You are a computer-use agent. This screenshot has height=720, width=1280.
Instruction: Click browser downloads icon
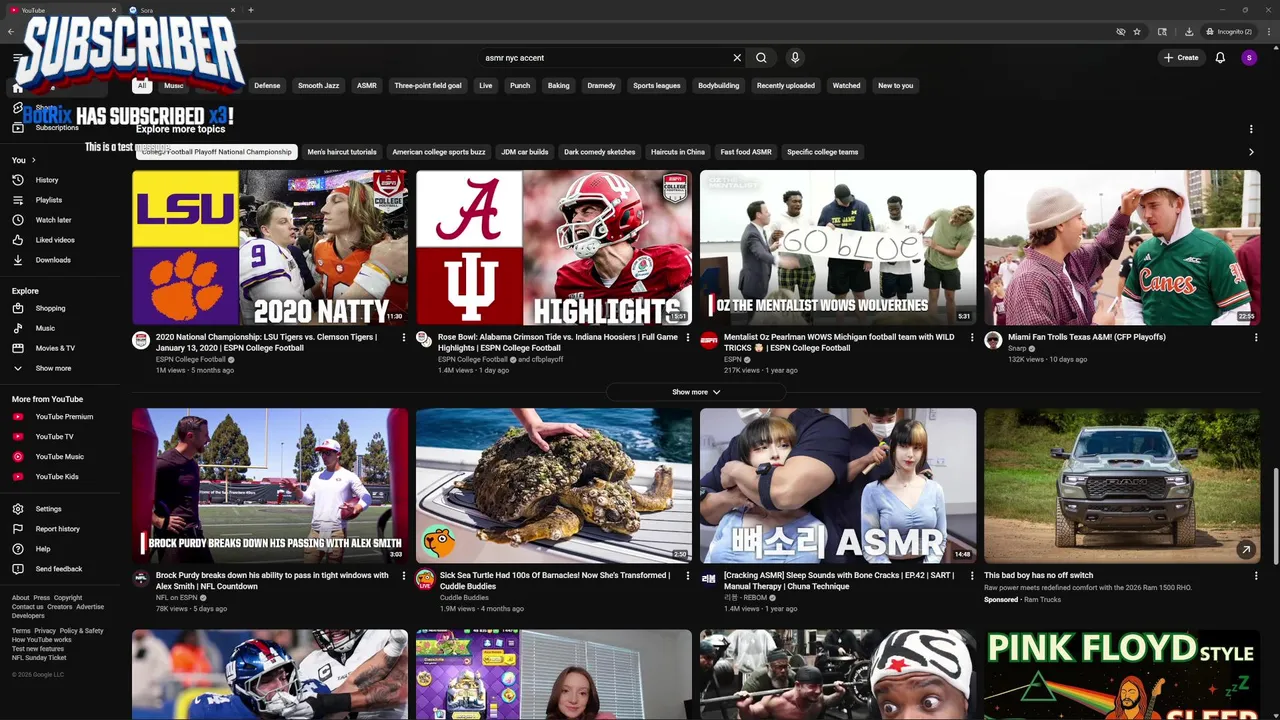[1188, 32]
